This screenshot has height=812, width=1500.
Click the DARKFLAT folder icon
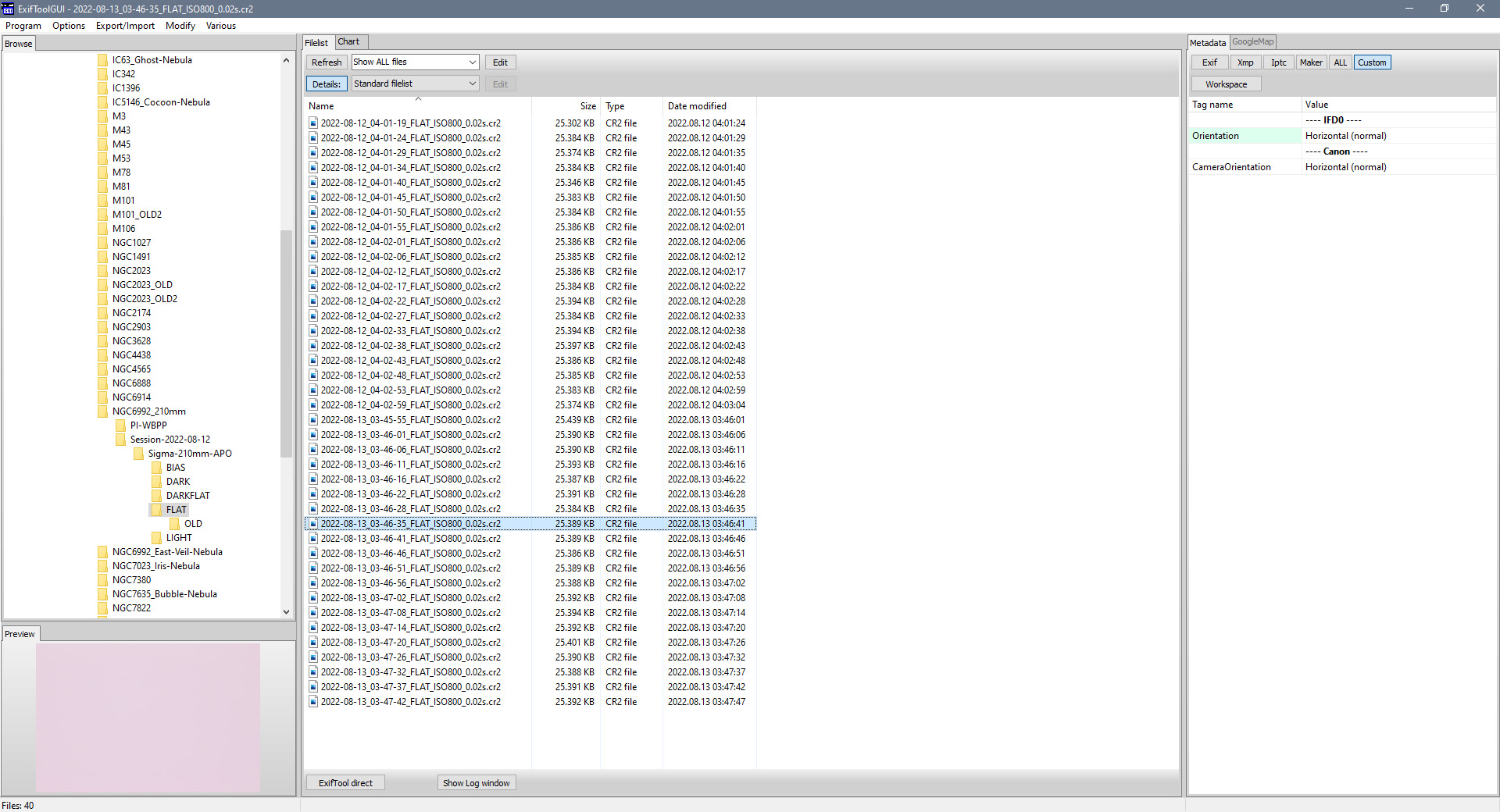point(156,496)
